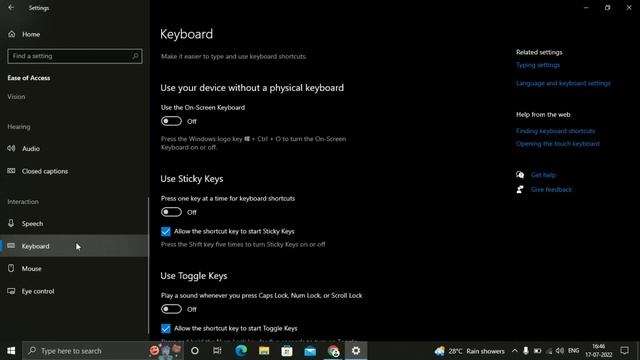Click the Speech microphone icon in sidebar
The image size is (640, 360).
pyautogui.click(x=11, y=223)
